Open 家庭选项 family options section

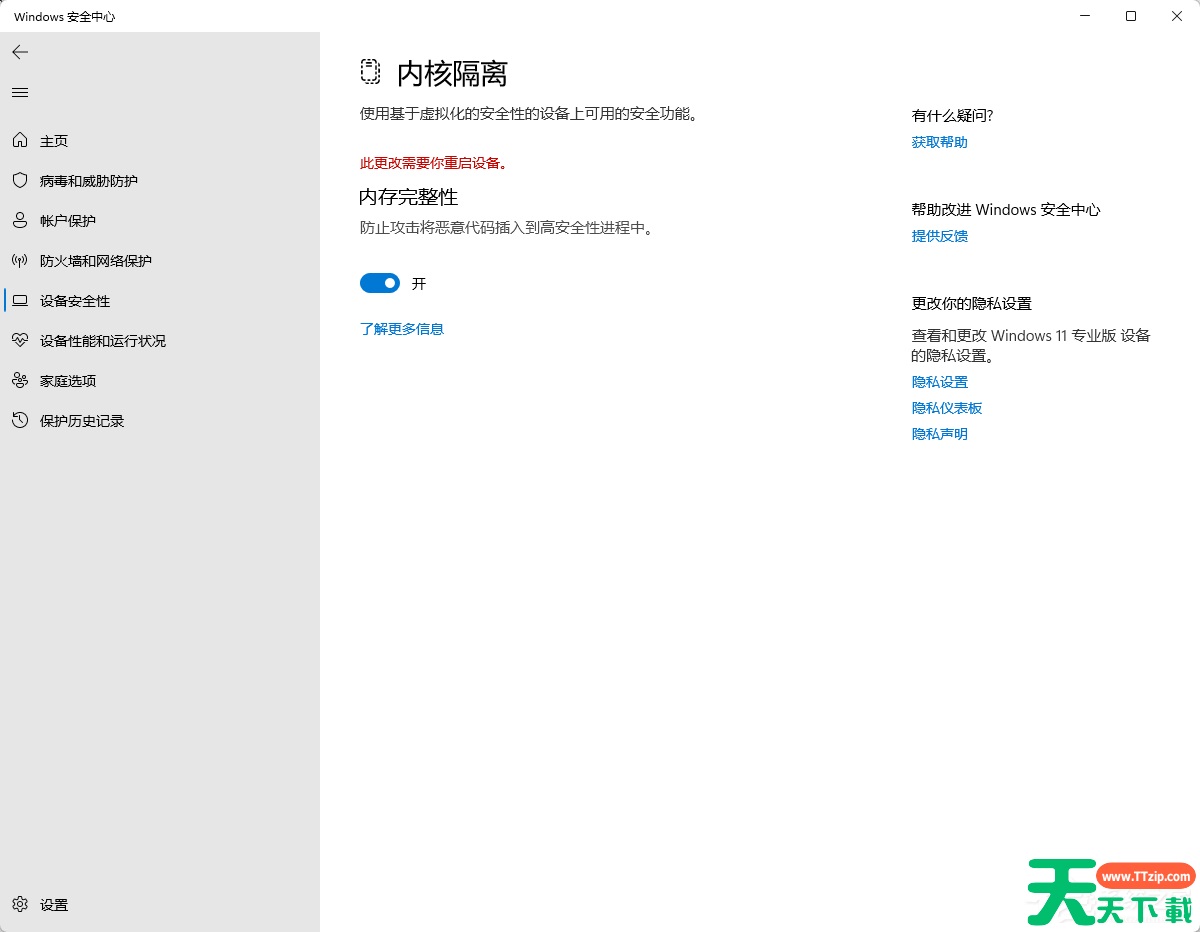pyautogui.click(x=70, y=380)
